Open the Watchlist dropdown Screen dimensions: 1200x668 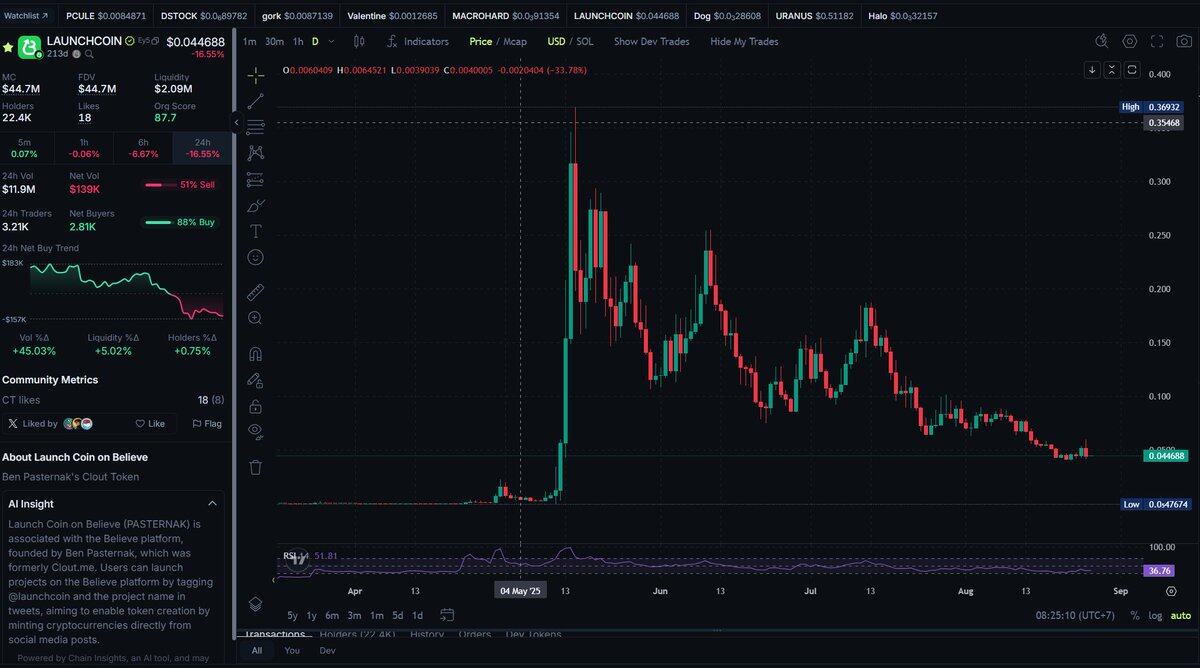(26, 16)
